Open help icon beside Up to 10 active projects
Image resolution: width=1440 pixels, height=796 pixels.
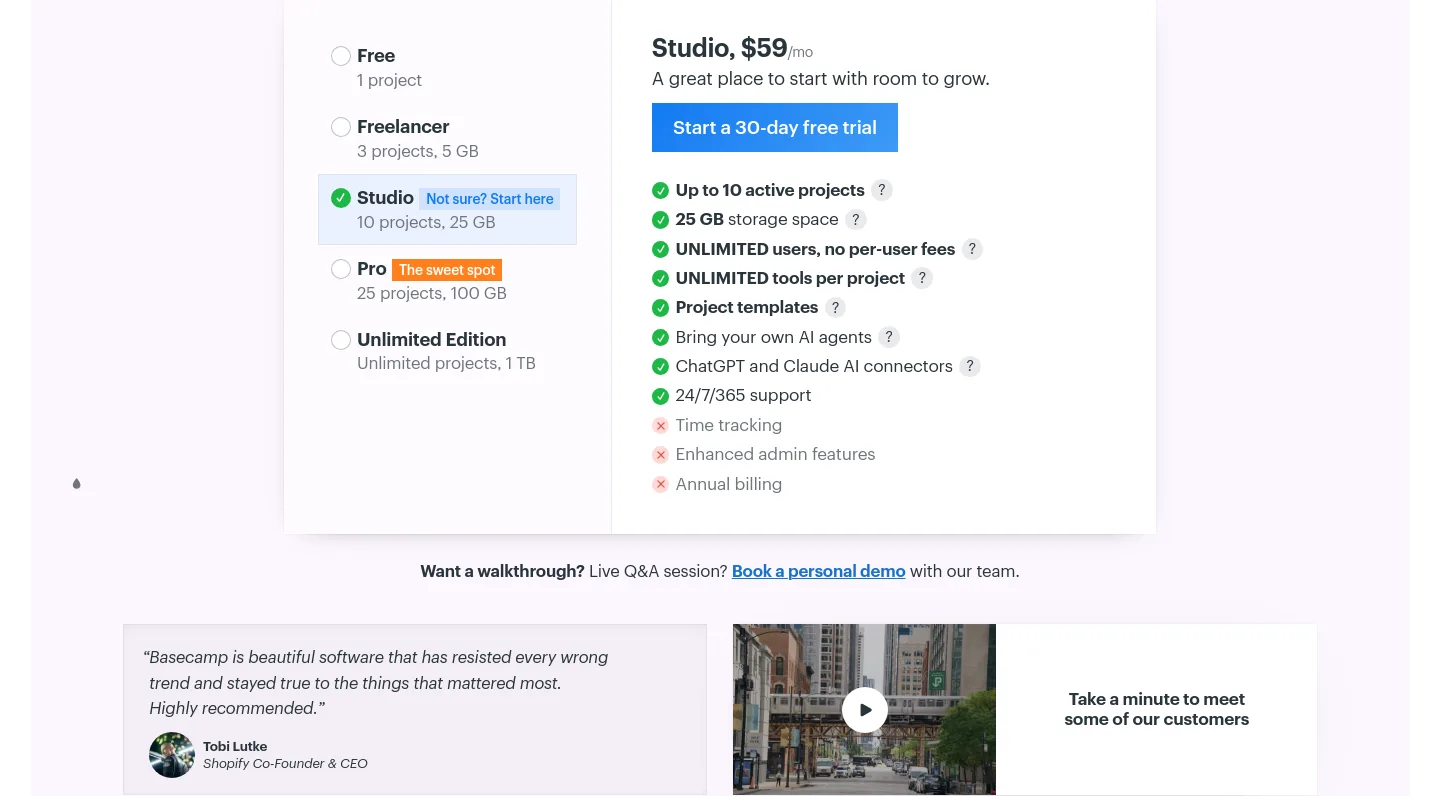tap(881, 190)
